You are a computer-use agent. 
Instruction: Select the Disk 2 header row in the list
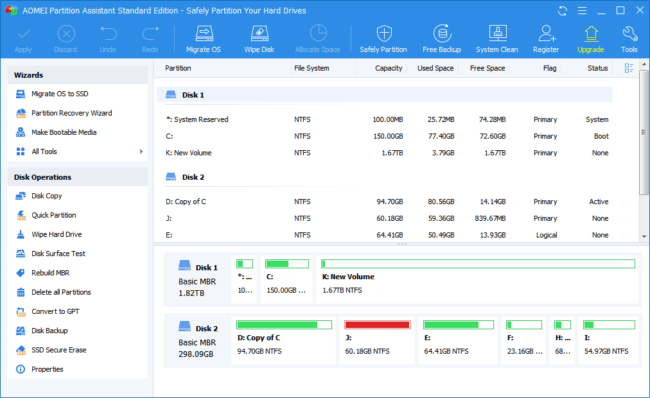384,177
